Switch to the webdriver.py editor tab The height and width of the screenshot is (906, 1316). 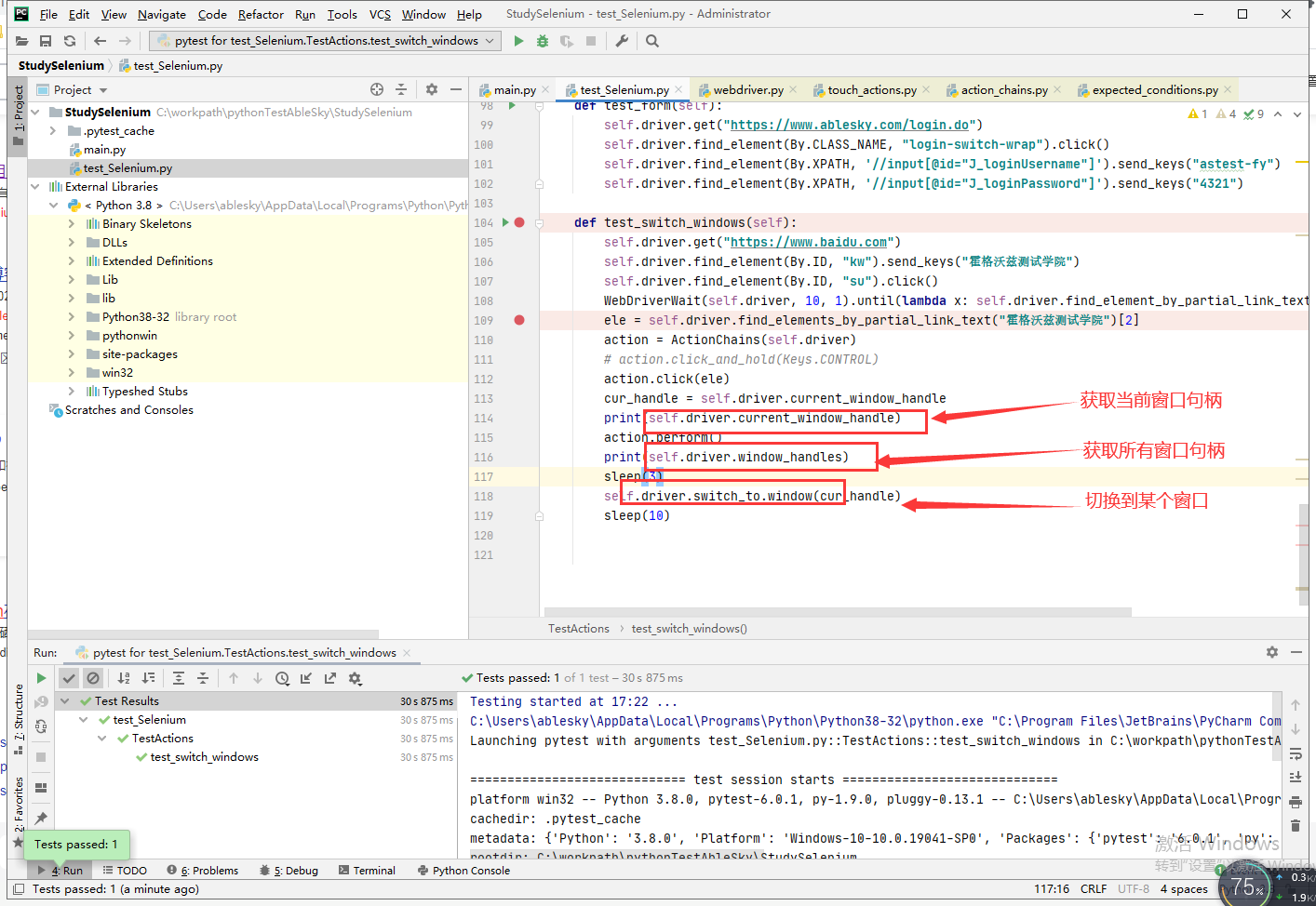(747, 90)
